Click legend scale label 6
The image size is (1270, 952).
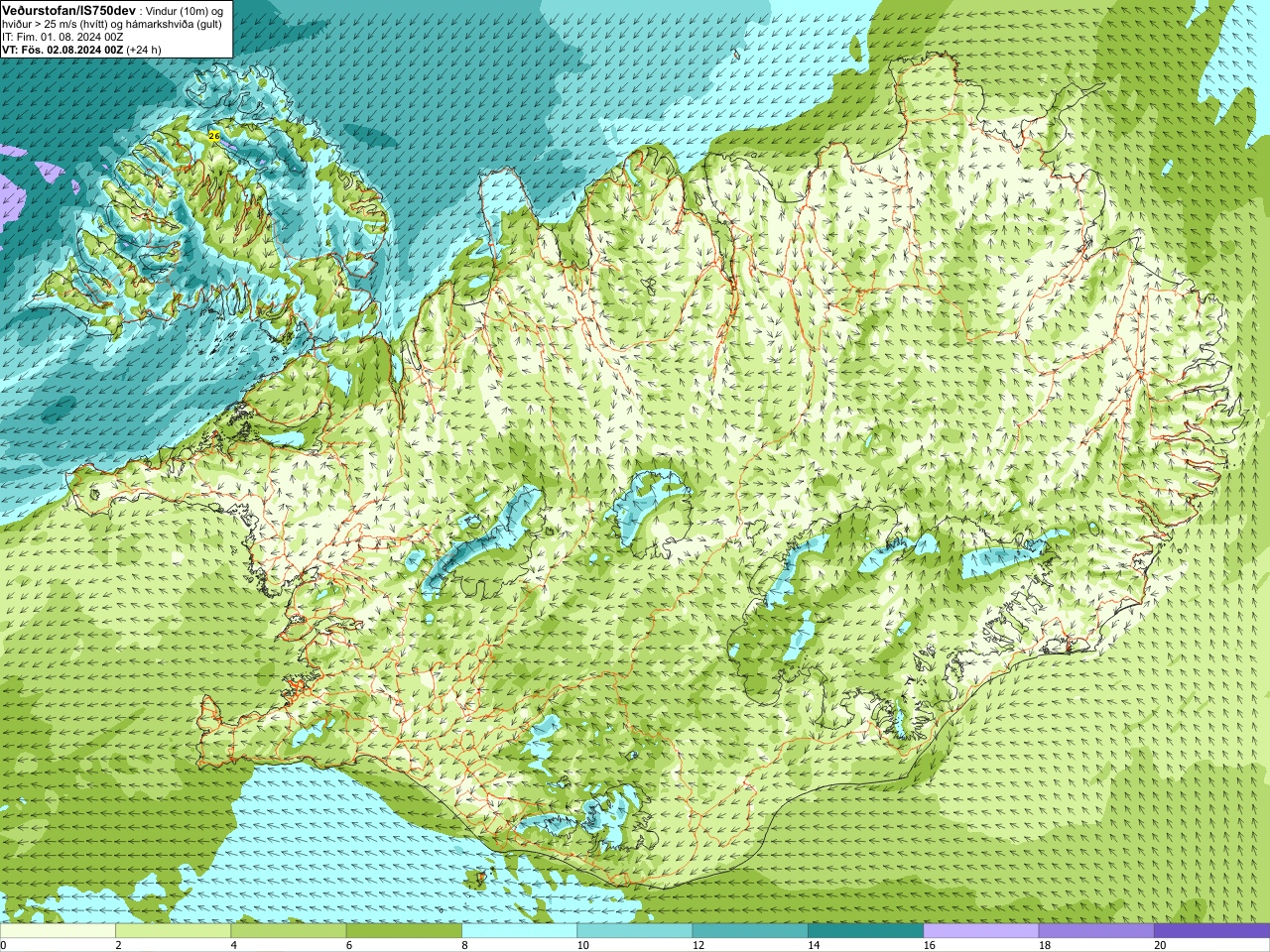348,945
